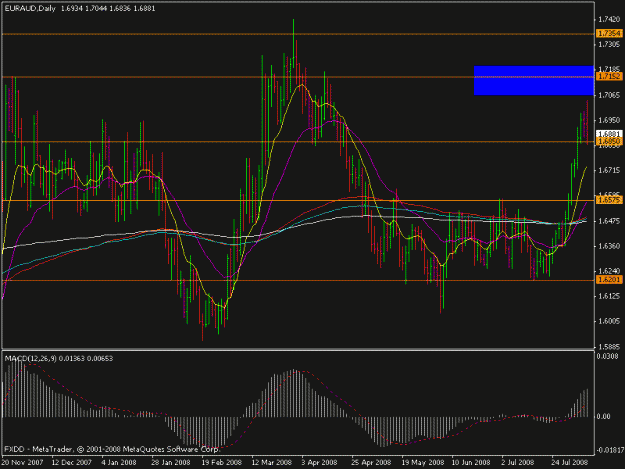625x469 pixels.
Task: Click the -0.01817 MACD scale value
Action: point(609,450)
